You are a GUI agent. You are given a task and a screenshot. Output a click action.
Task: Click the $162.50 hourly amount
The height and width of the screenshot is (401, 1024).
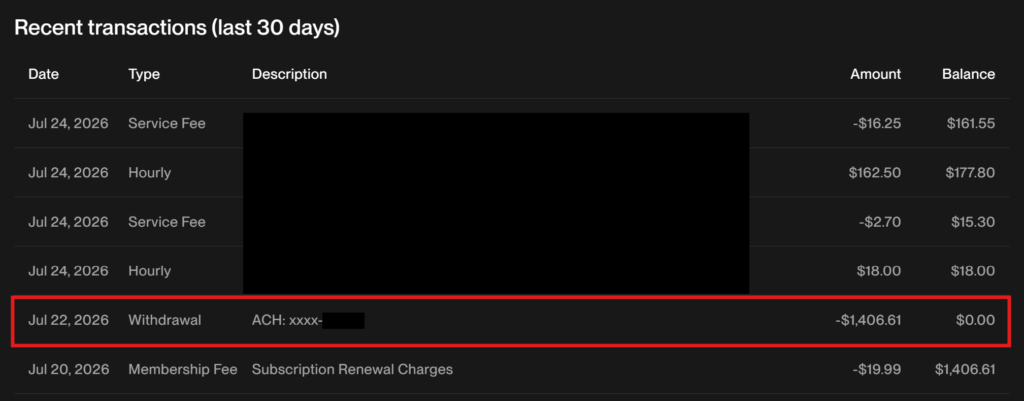coord(874,172)
